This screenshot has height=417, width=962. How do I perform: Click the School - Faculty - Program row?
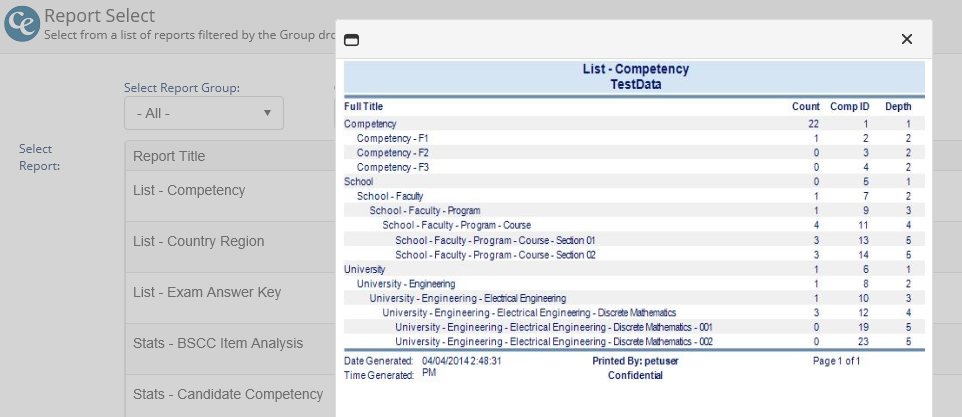(x=425, y=211)
